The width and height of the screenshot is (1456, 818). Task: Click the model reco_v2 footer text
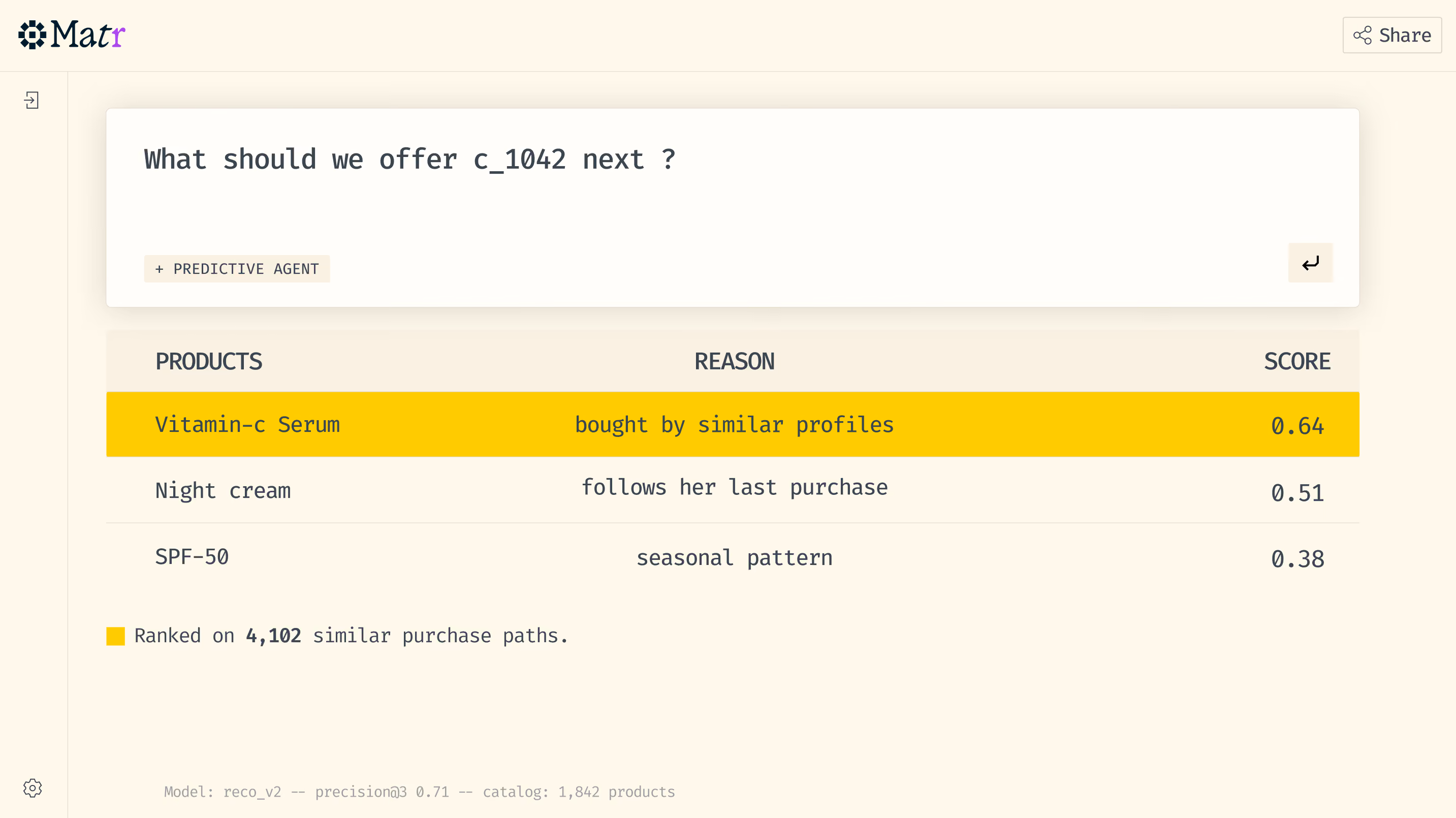tap(419, 792)
